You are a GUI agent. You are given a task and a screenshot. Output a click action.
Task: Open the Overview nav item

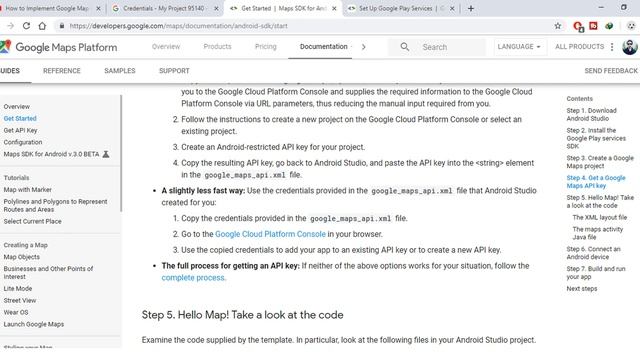pos(166,47)
